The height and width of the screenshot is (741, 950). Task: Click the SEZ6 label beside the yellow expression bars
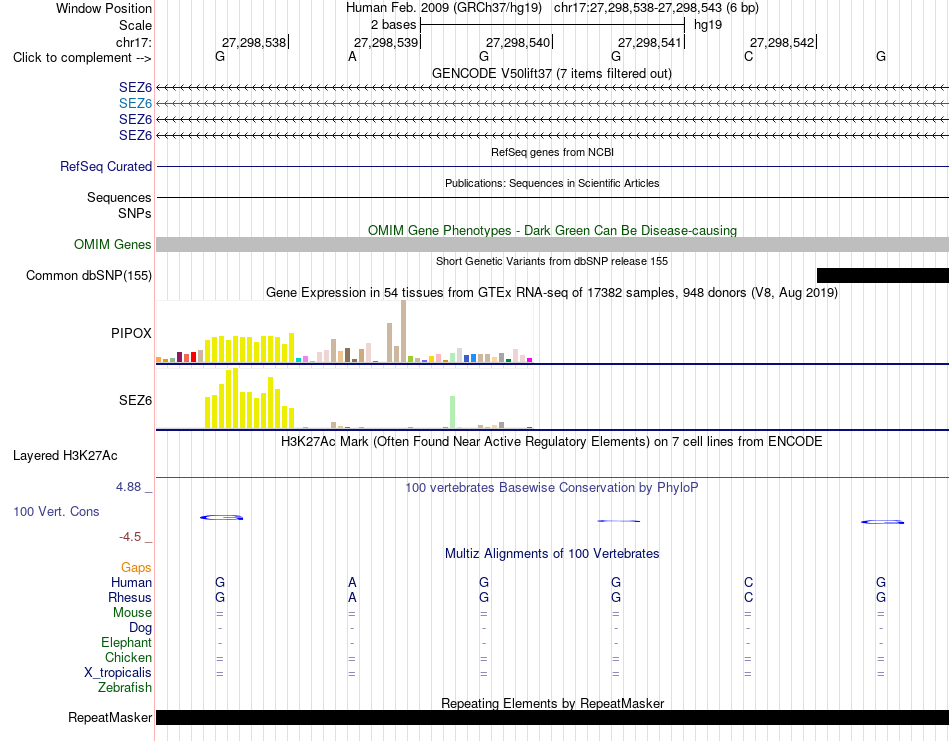(135, 400)
